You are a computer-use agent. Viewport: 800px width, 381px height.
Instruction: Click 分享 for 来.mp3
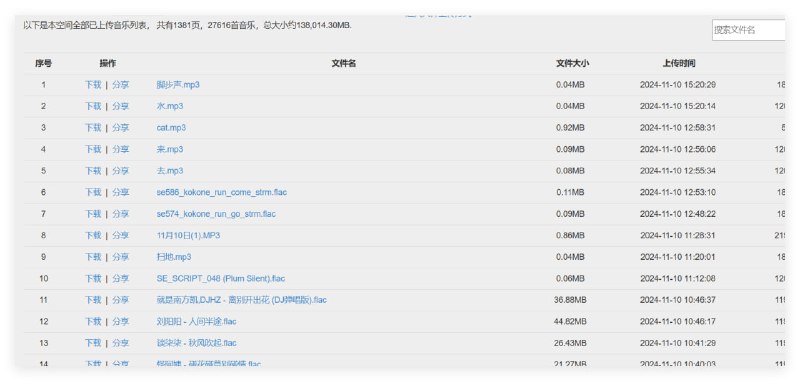[121, 149]
